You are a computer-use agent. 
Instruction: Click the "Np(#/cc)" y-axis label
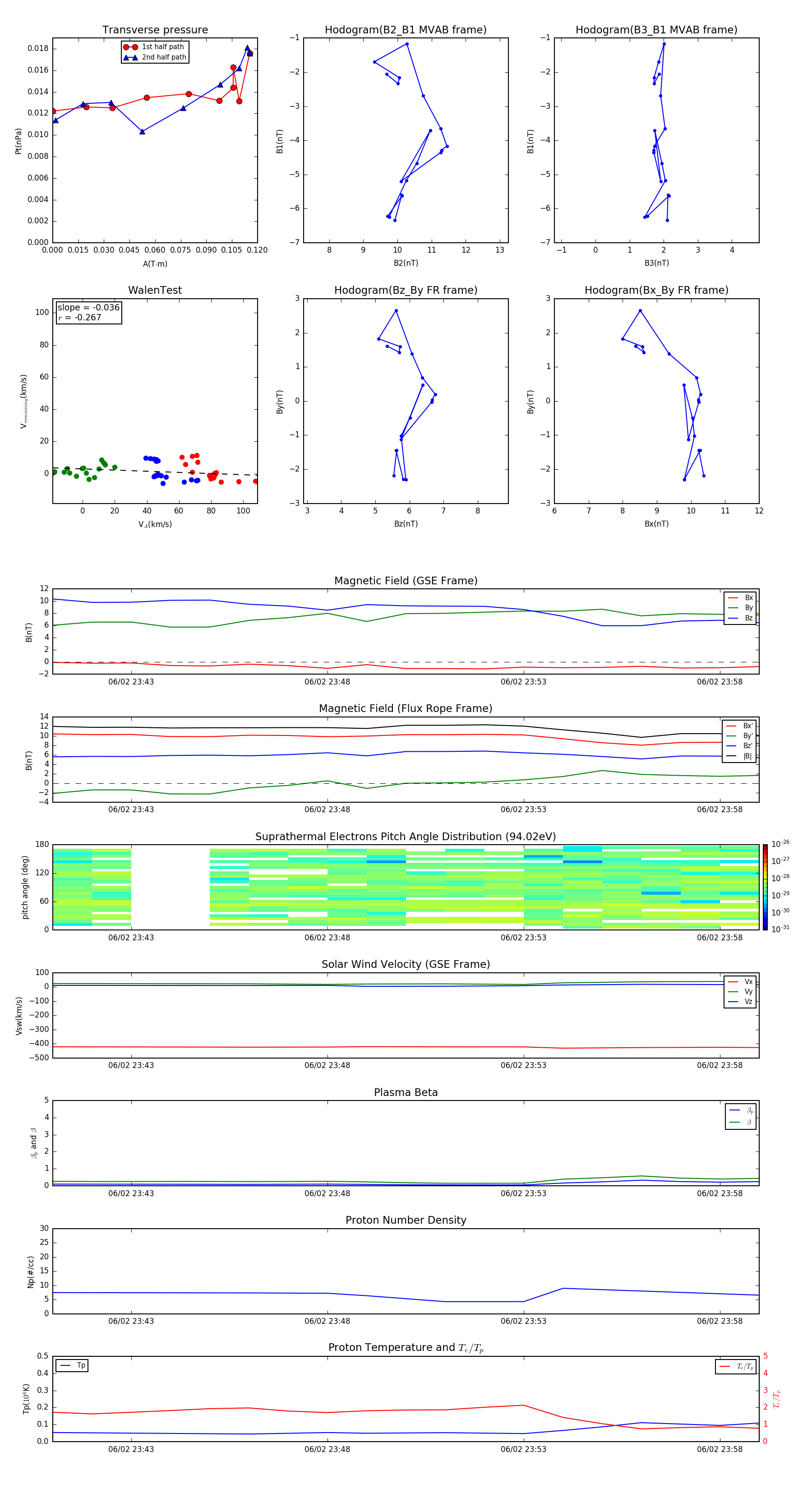tap(31, 1272)
